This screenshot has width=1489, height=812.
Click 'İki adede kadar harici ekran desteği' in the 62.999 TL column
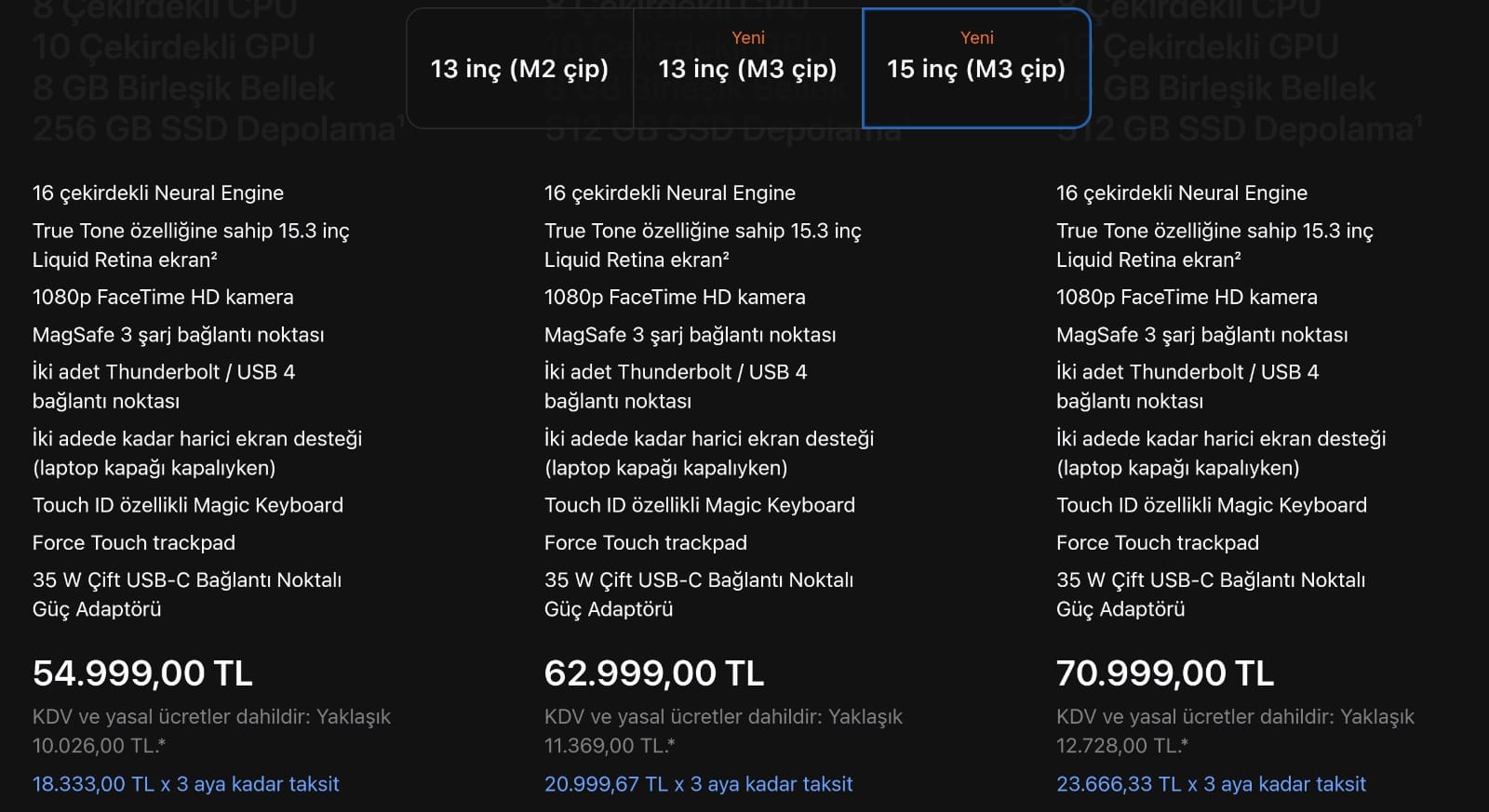[x=709, y=439]
